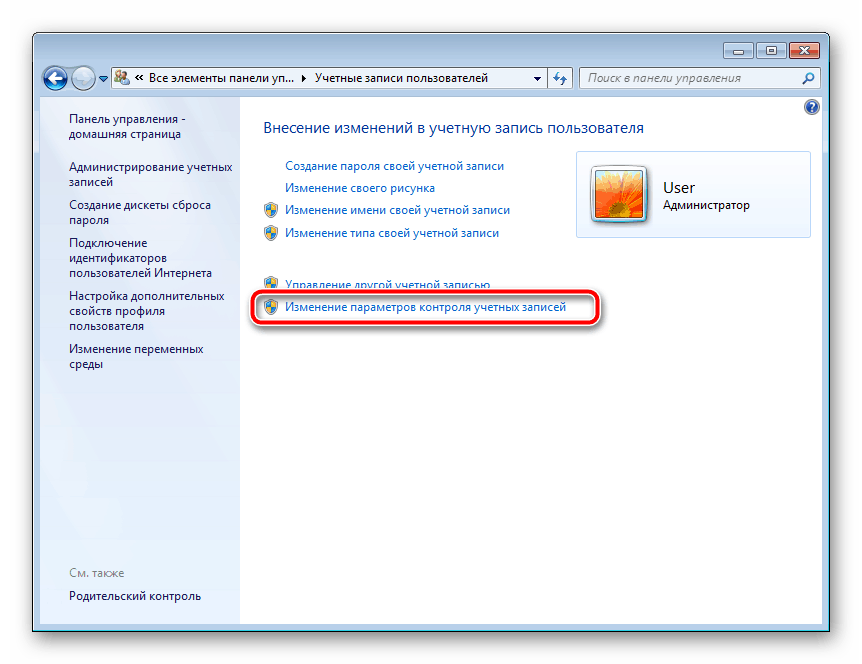Focus the Поиск в панели управления field
862x664 pixels.
tap(692, 78)
